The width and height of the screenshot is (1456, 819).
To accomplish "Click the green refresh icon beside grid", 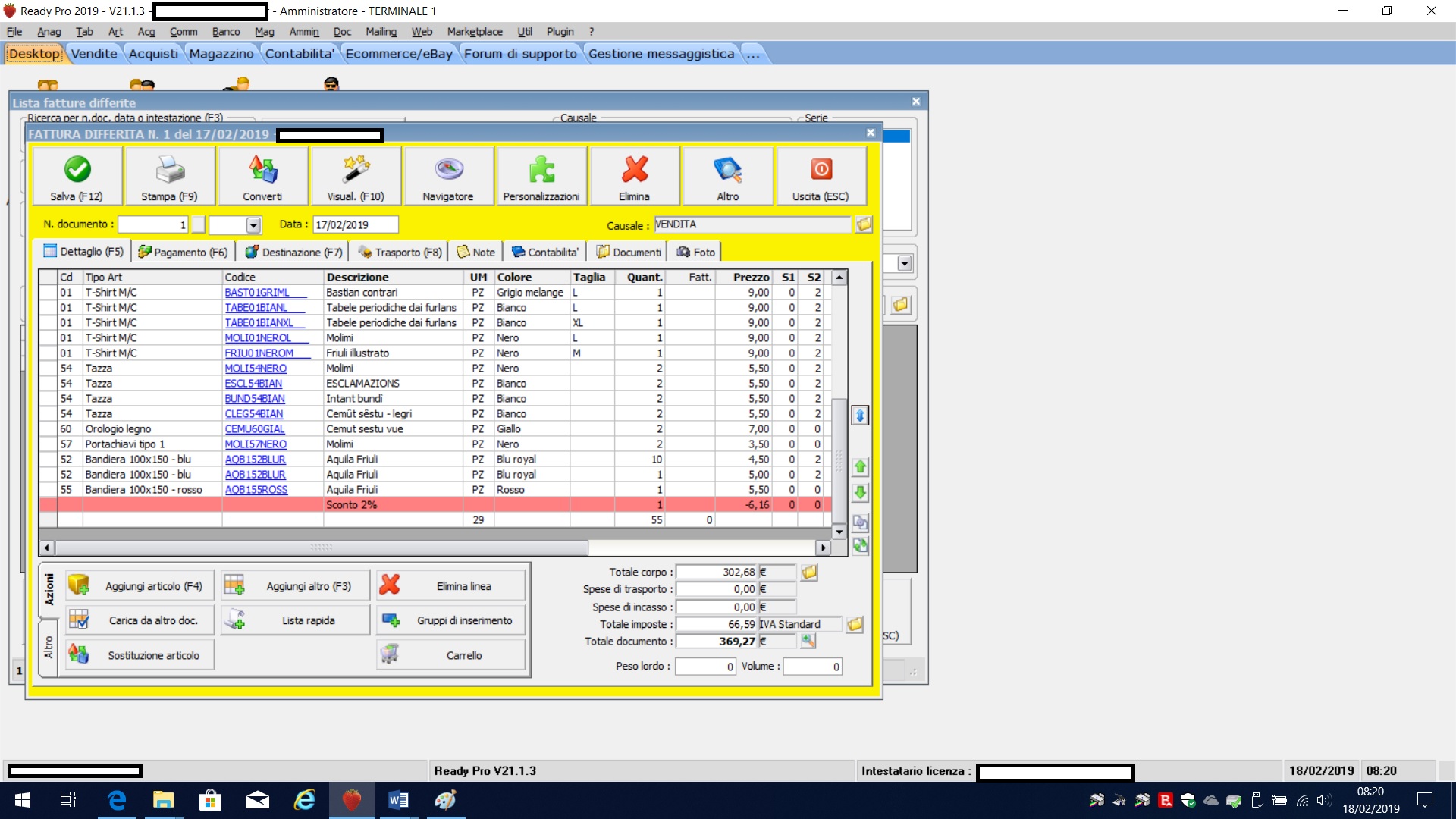I will tap(860, 545).
